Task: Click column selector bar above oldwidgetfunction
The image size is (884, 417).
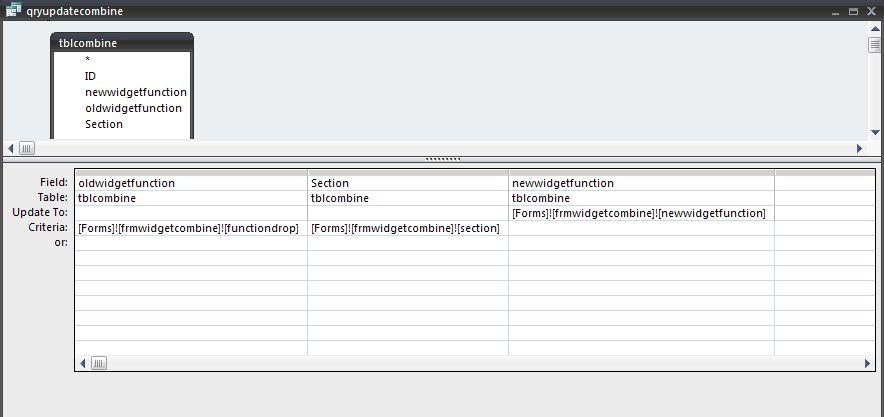Action: point(191,172)
